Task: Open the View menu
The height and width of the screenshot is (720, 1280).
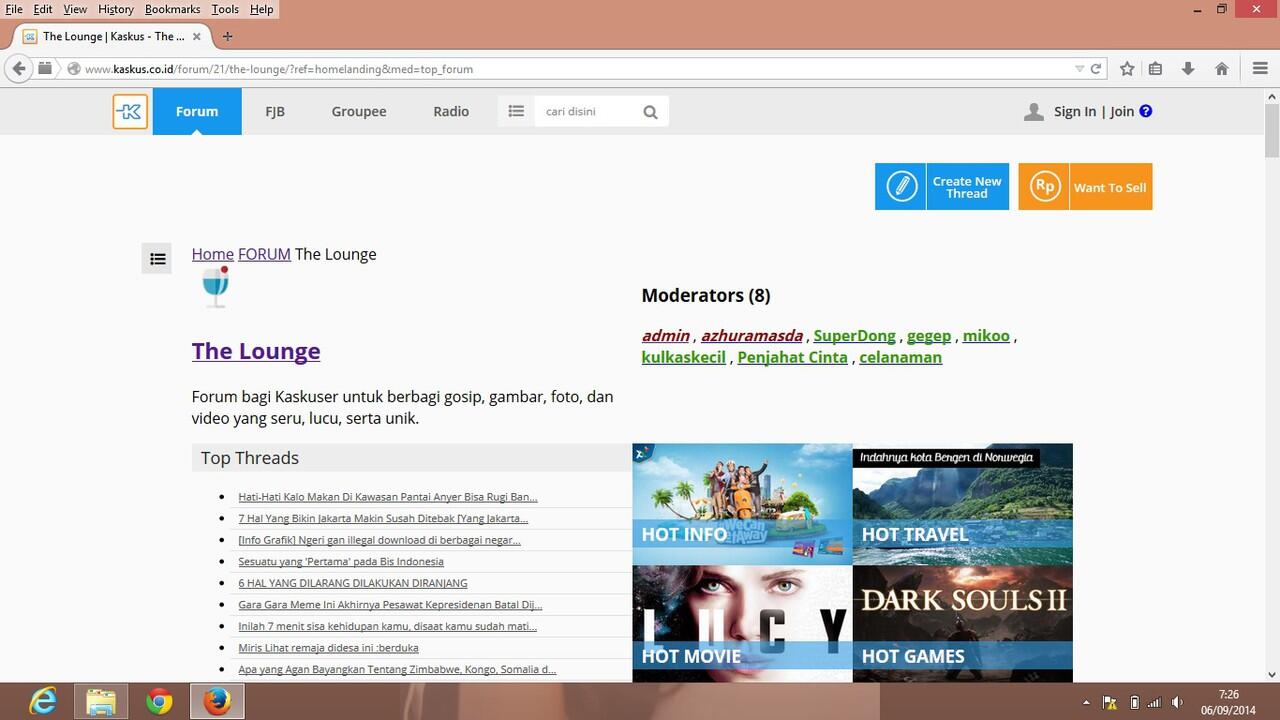Action: coord(75,9)
